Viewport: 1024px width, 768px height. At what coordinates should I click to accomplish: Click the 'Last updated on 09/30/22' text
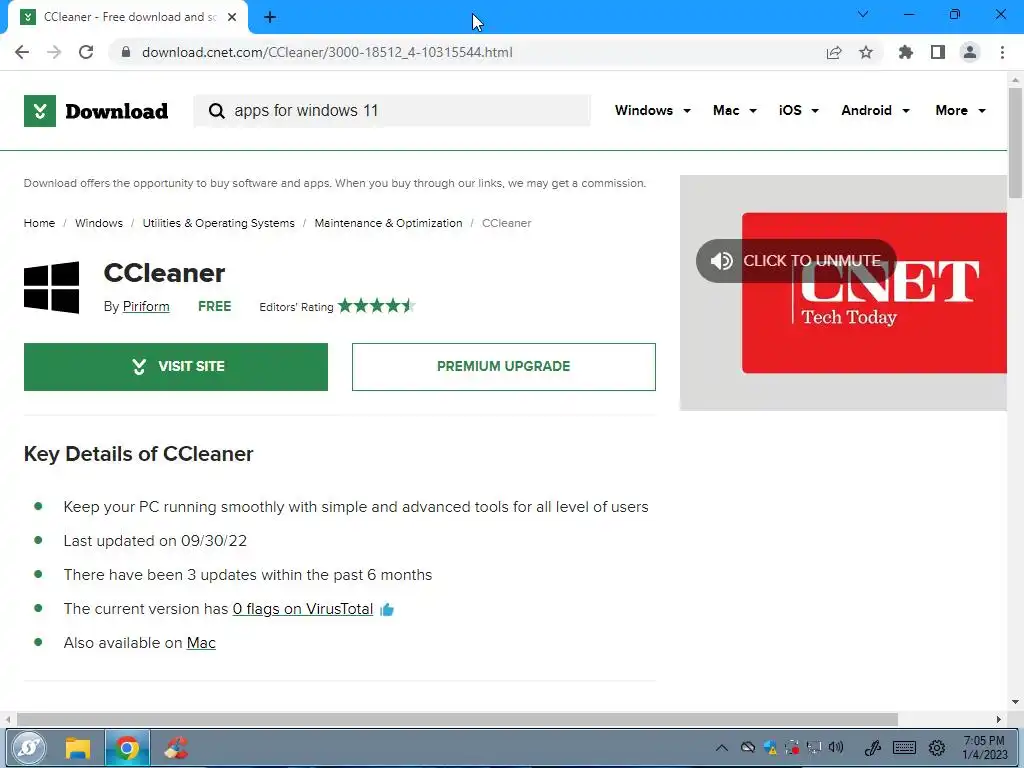click(x=155, y=541)
